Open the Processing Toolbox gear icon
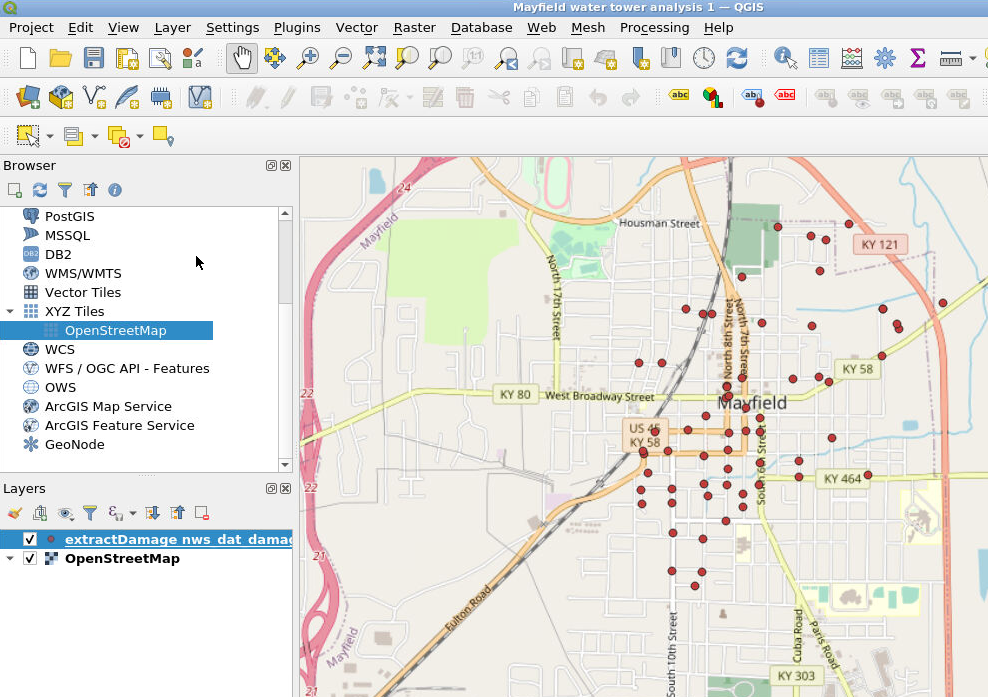Image resolution: width=988 pixels, height=697 pixels. click(x=885, y=58)
